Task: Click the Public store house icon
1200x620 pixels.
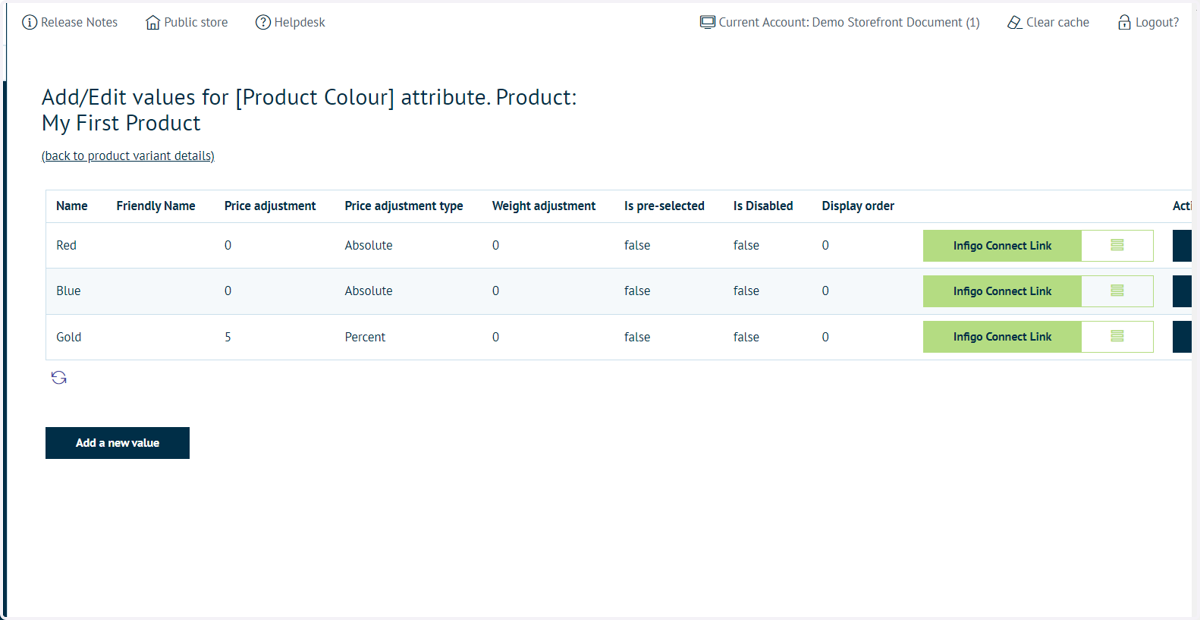Action: tap(153, 22)
